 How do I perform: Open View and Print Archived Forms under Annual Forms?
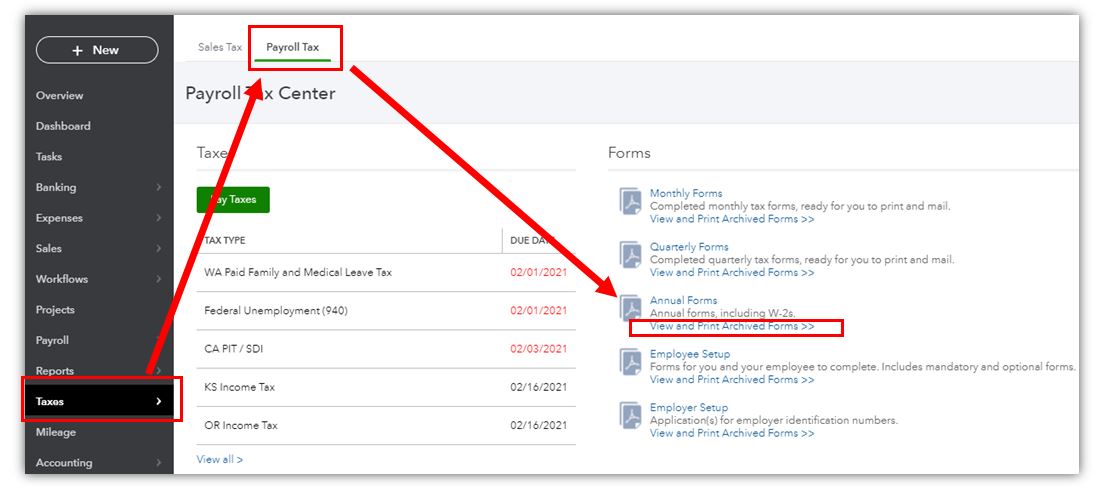click(x=731, y=326)
